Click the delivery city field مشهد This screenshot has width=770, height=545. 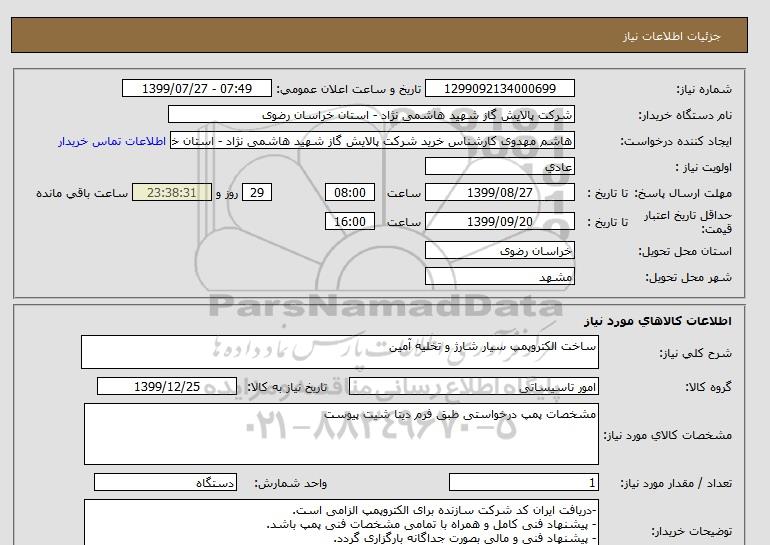point(499,276)
